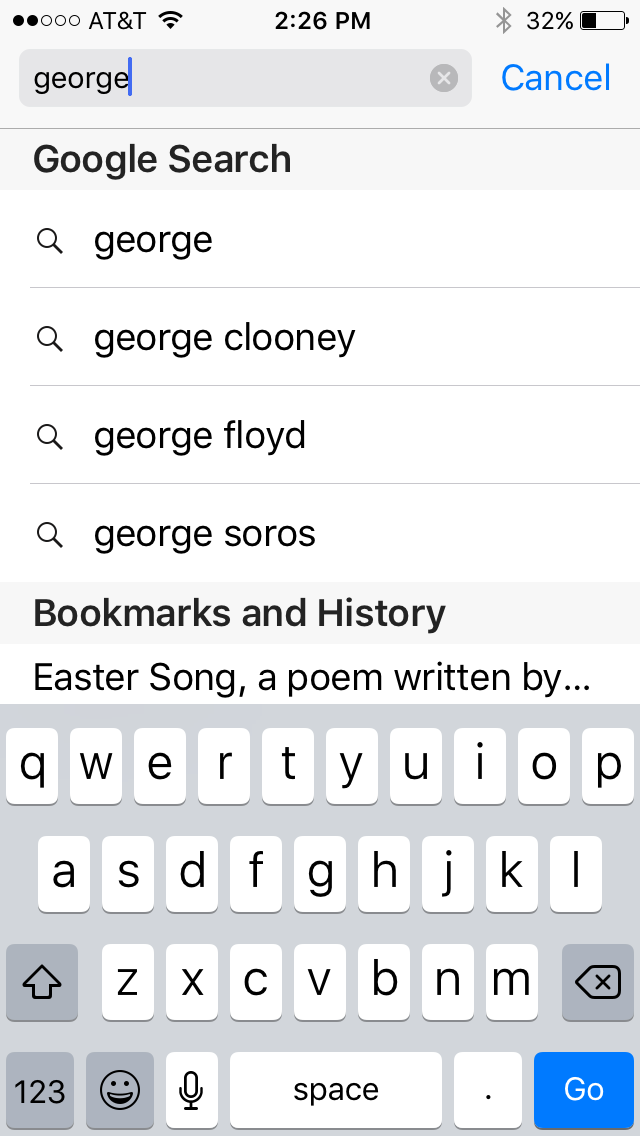The width and height of the screenshot is (640, 1136).
Task: Pick the george floyd suggestion
Action: (x=200, y=436)
